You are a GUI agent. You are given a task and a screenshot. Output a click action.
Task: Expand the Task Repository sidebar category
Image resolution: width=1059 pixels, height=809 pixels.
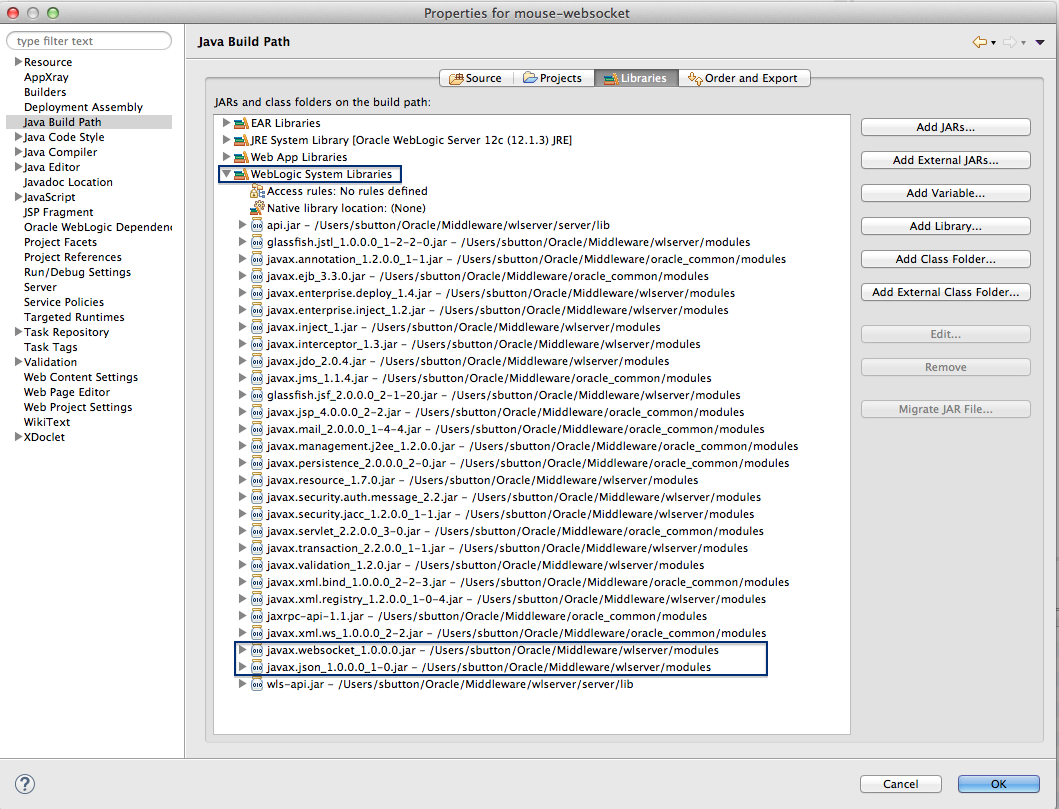click(18, 332)
